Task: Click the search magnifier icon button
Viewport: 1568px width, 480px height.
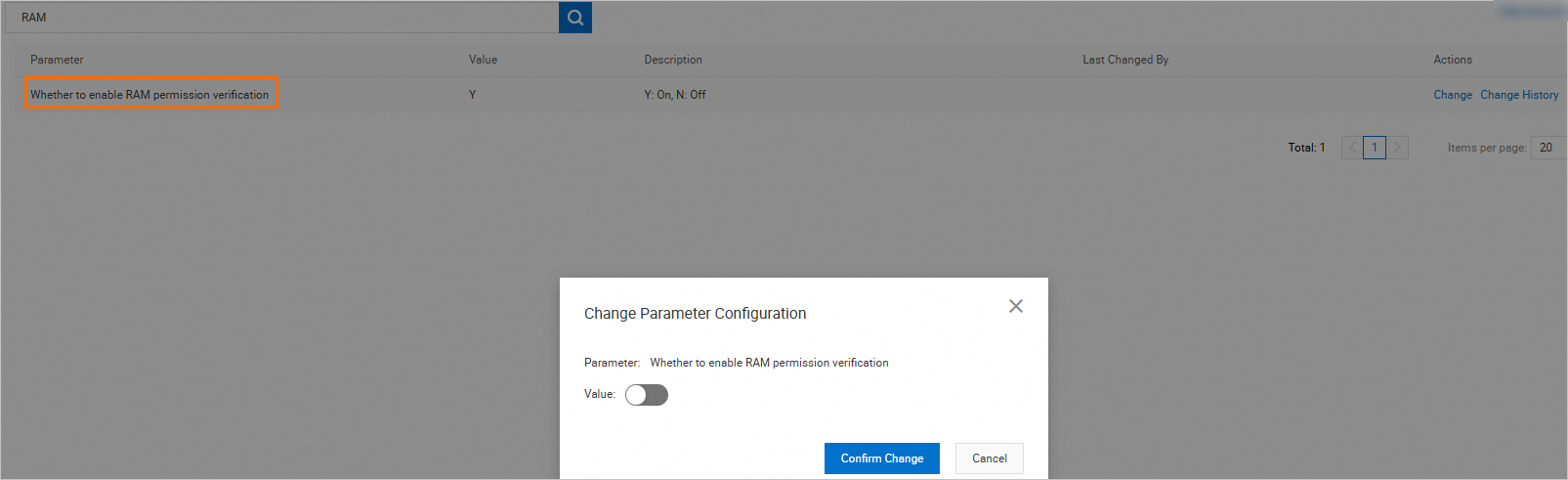Action: point(575,18)
